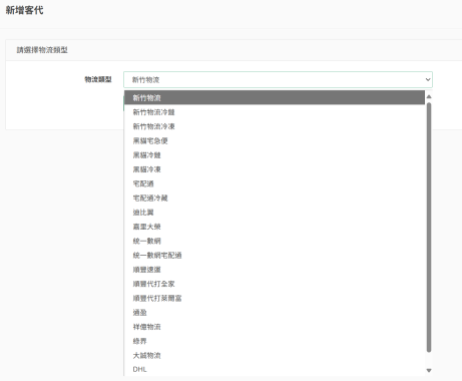Choose 通盈 logistics type
The image size is (462, 381).
coord(275,313)
